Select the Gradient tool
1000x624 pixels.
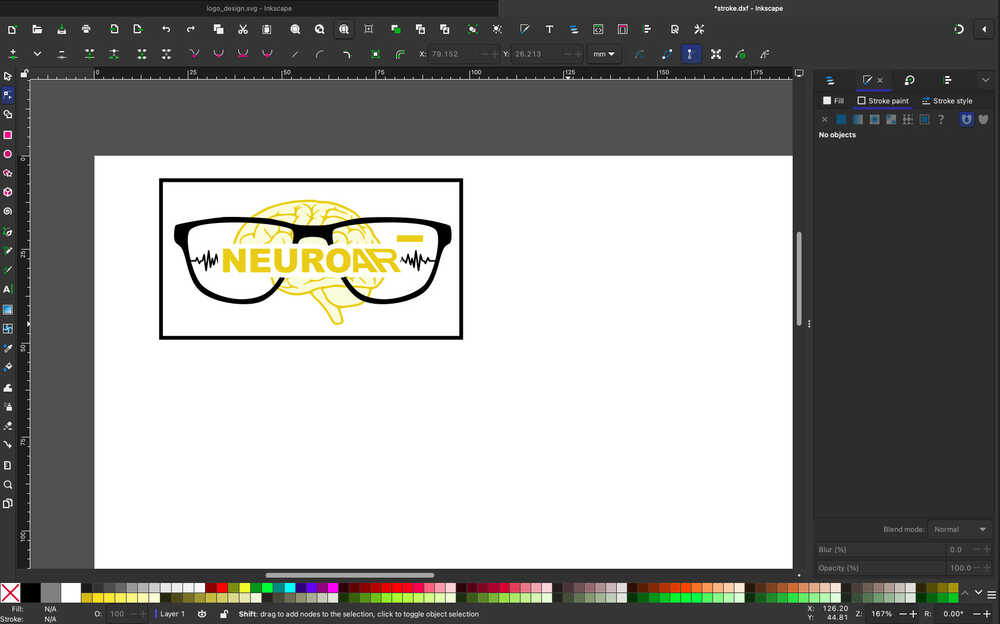(8, 309)
